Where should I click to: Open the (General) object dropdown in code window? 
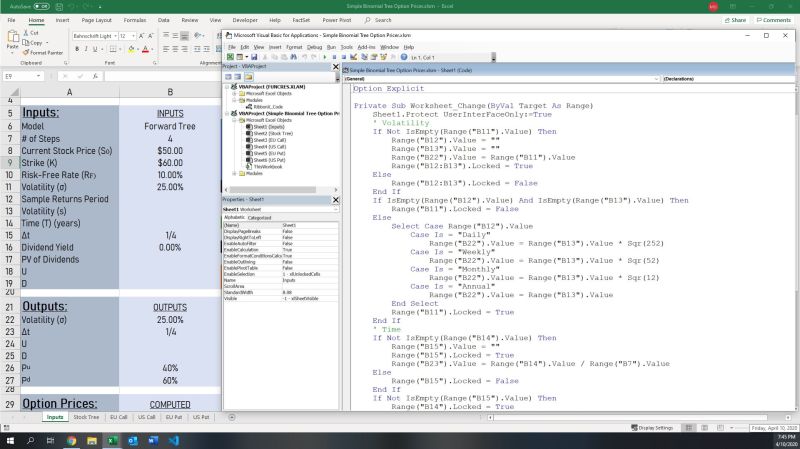tap(656, 79)
